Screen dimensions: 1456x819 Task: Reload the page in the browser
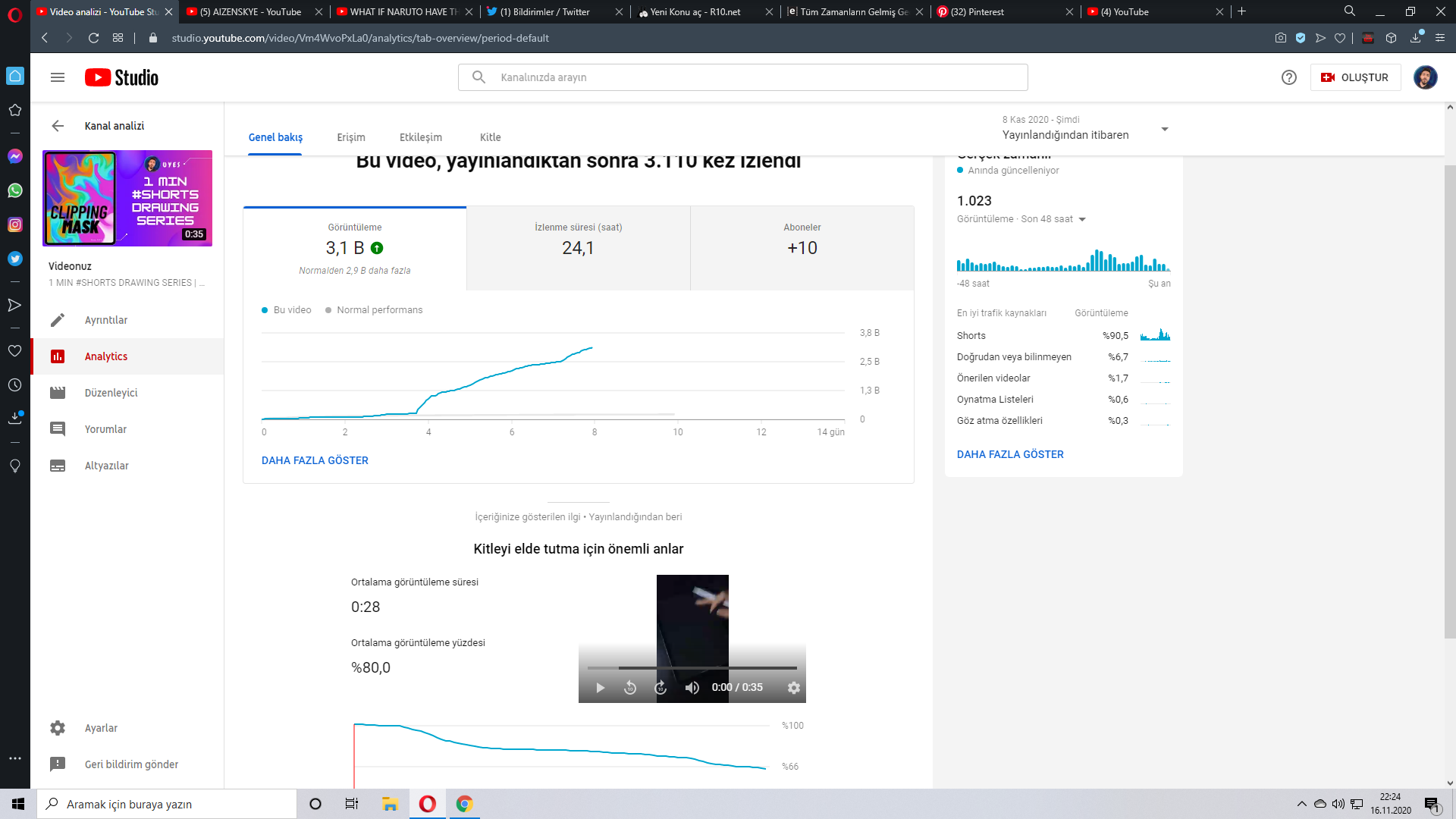click(x=93, y=38)
